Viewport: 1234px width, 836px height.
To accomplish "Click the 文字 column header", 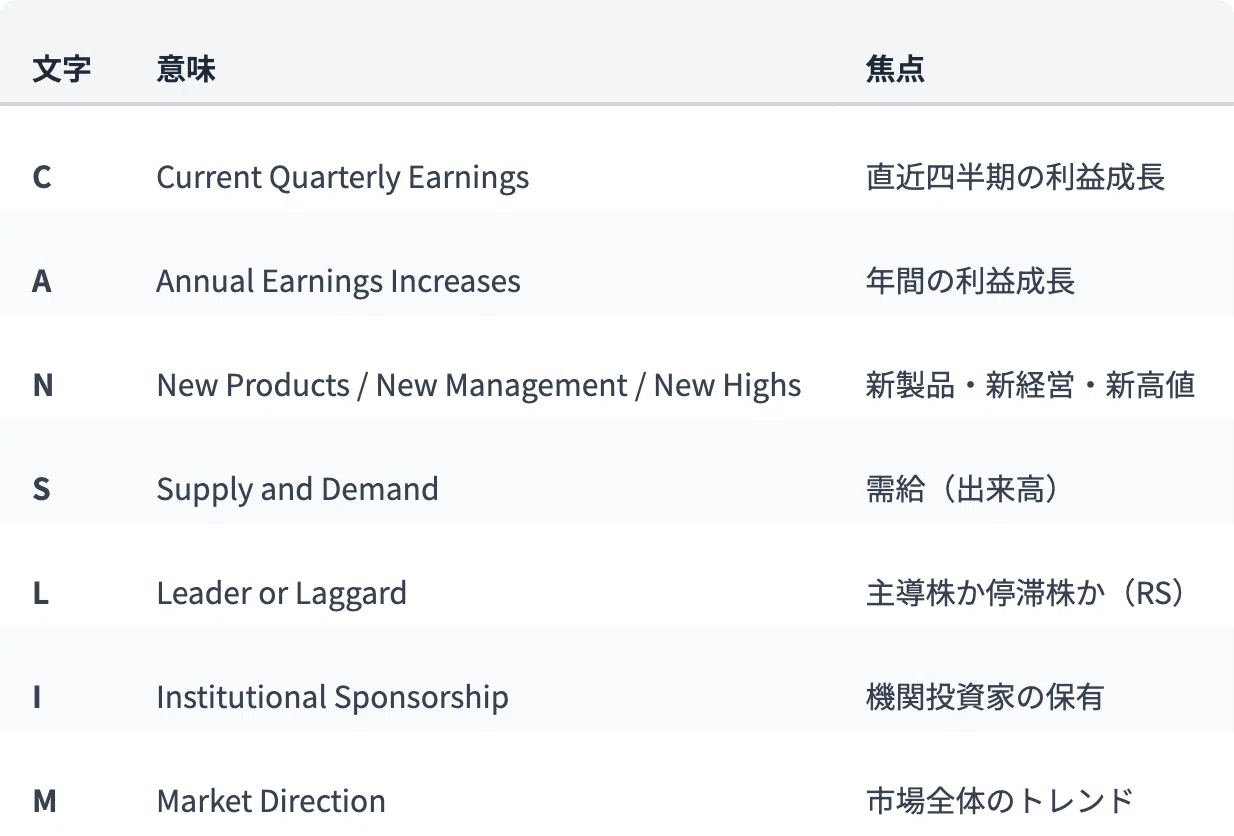I will click(62, 69).
